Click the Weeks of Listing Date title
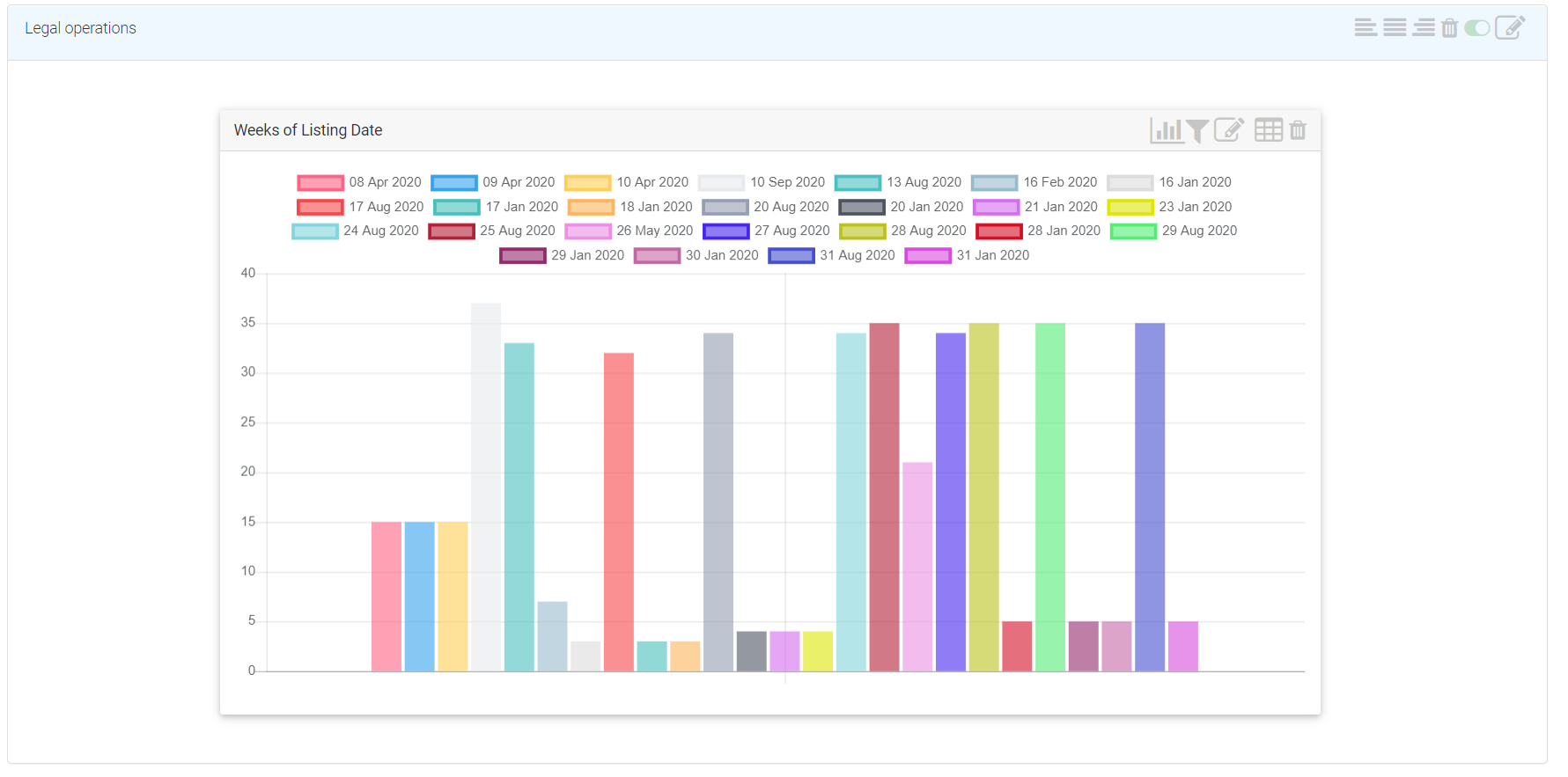The height and width of the screenshot is (777, 1568). [x=308, y=130]
